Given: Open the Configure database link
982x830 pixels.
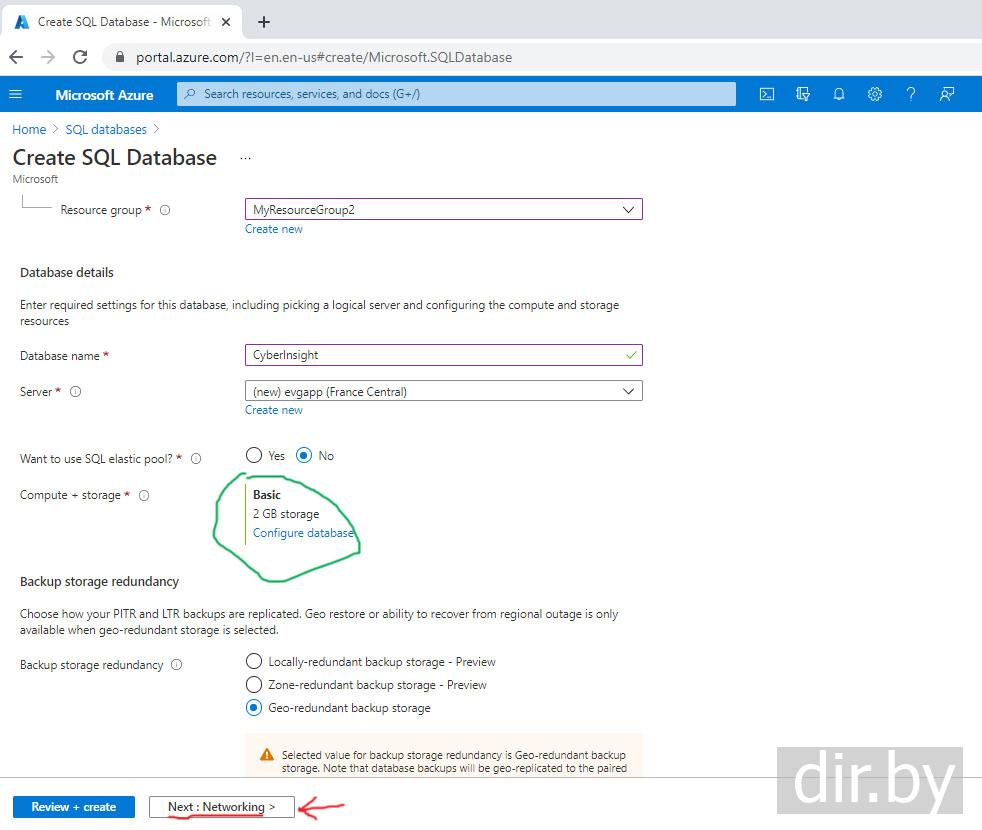Looking at the screenshot, I should 303,532.
